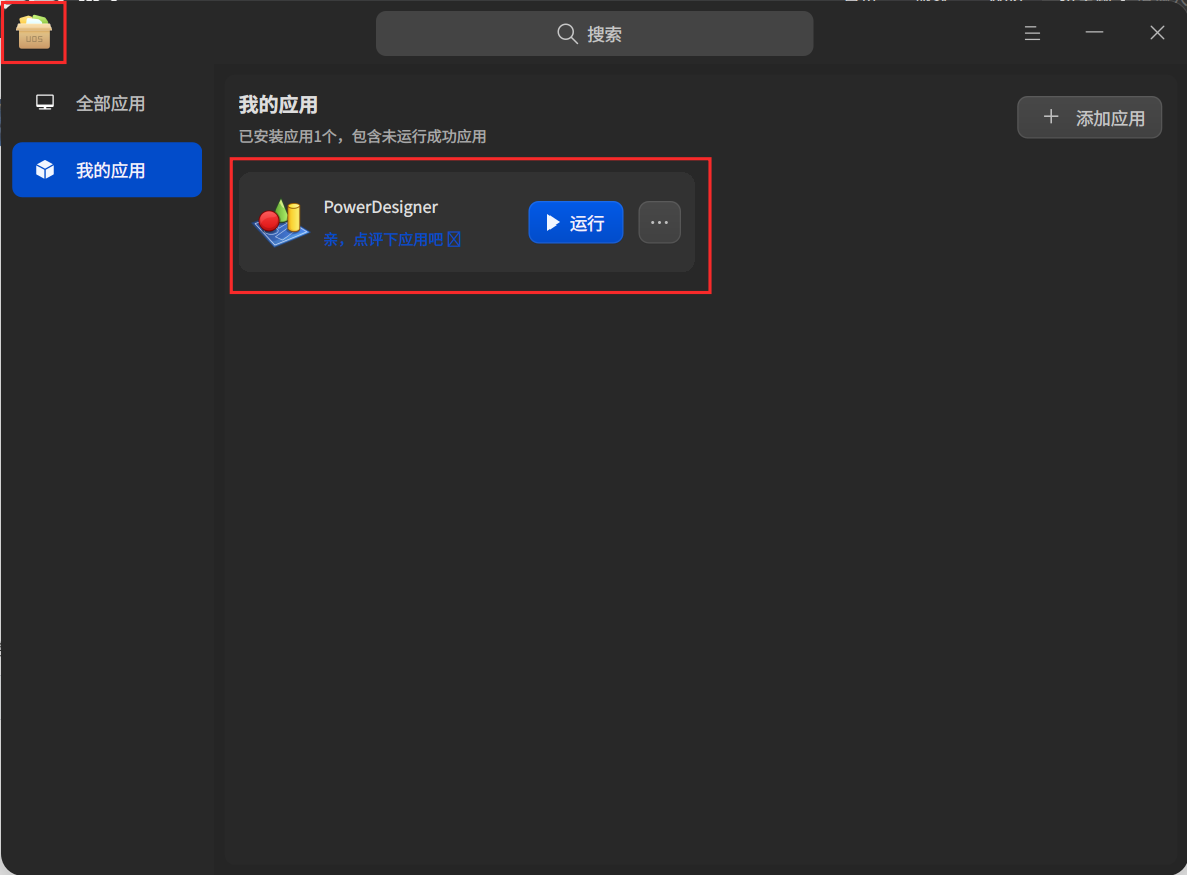Click the search magnifier icon
Screen dimensions: 1187x875
pos(567,33)
